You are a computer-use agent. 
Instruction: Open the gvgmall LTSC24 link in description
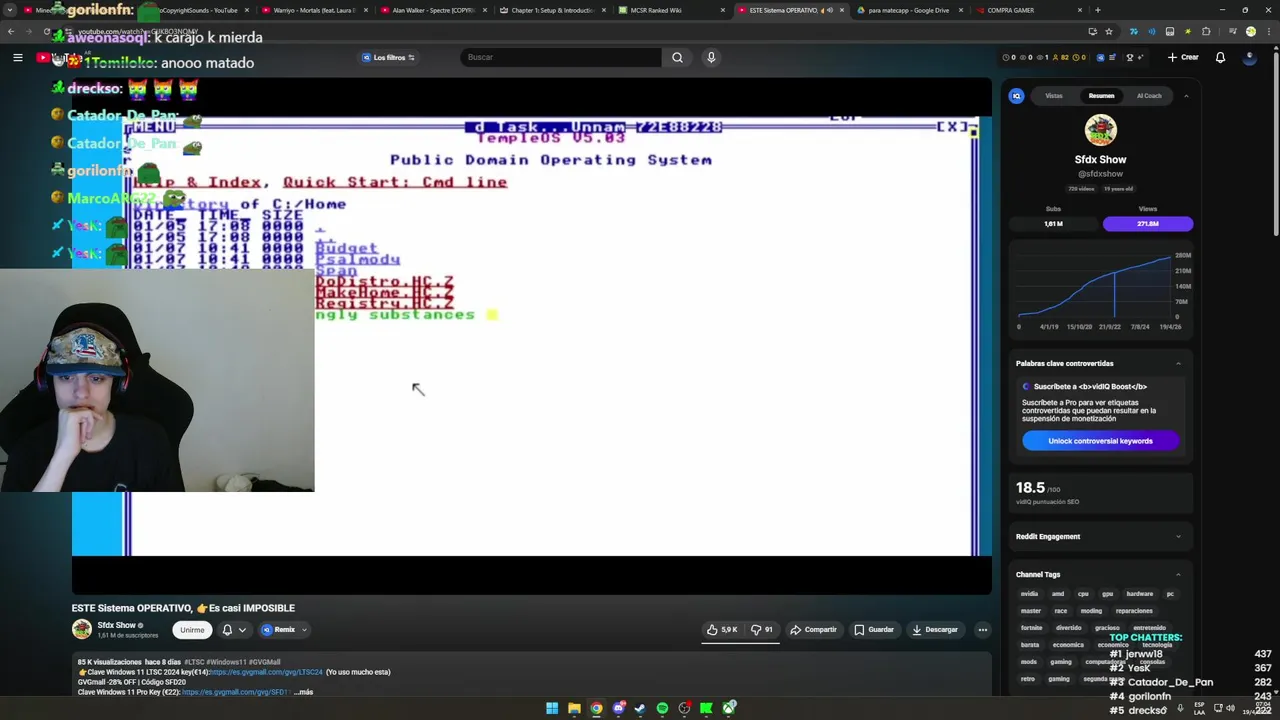click(x=266, y=672)
